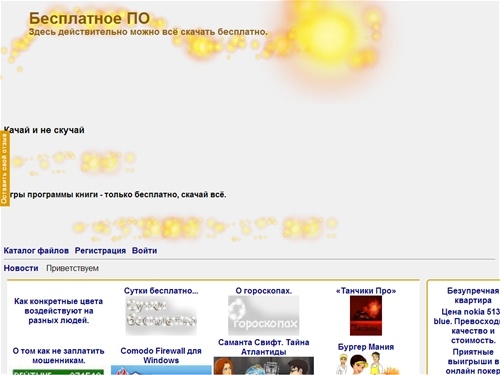The height and width of the screenshot is (375, 500).
Task: Select the Приветствуем text
Action: point(72,268)
